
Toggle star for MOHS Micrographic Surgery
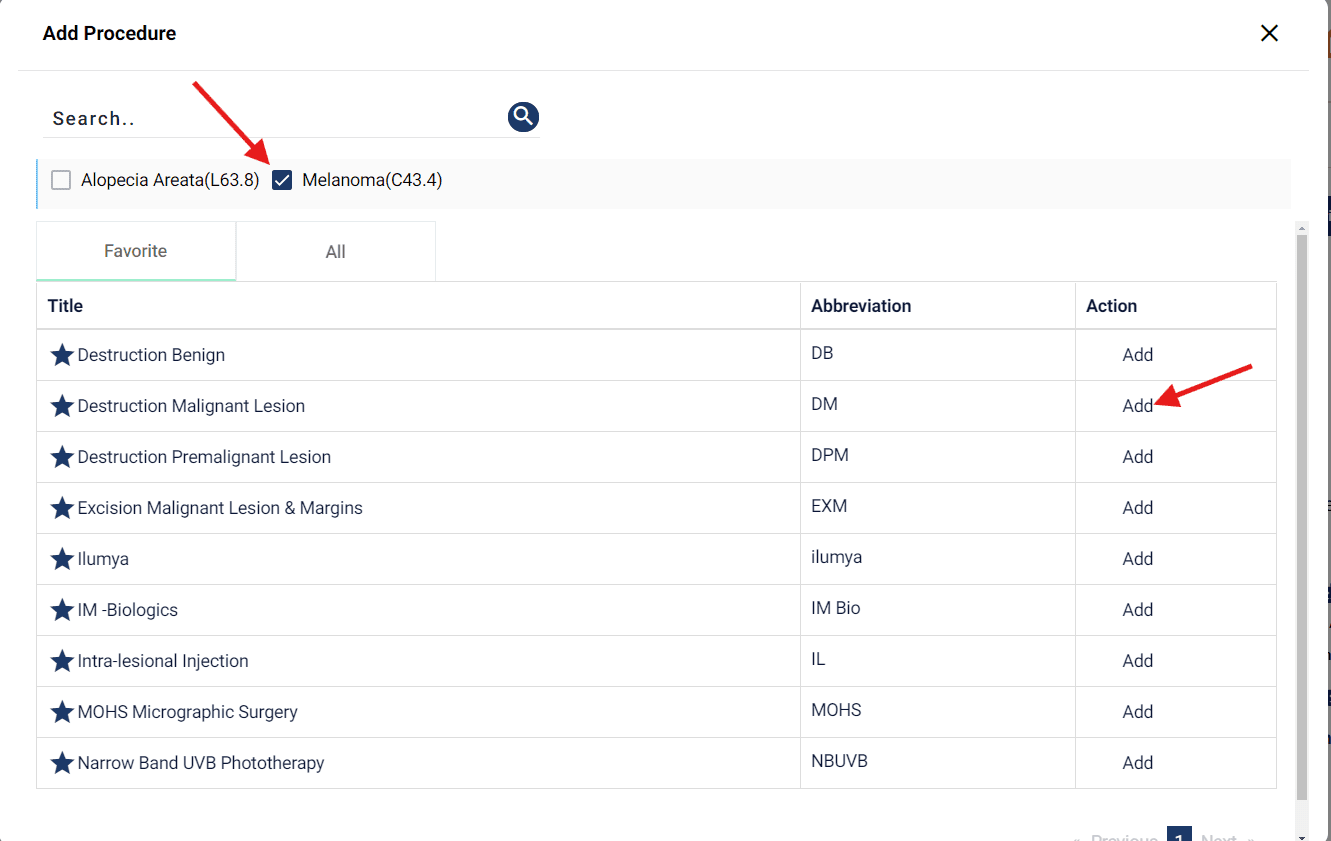[62, 712]
